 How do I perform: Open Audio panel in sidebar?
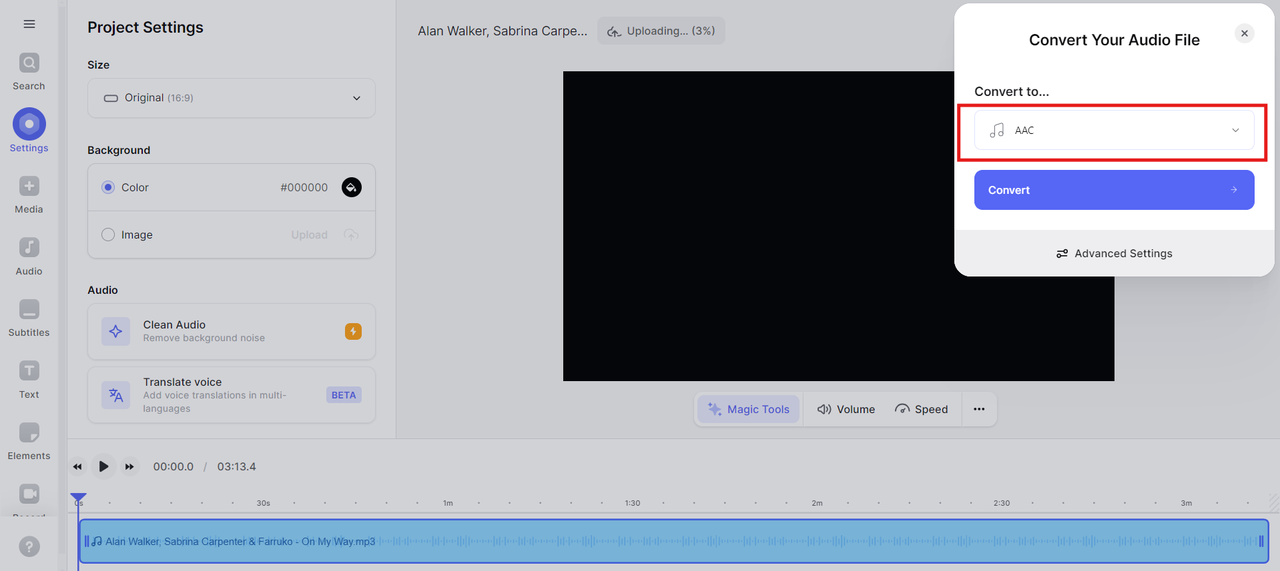29,256
